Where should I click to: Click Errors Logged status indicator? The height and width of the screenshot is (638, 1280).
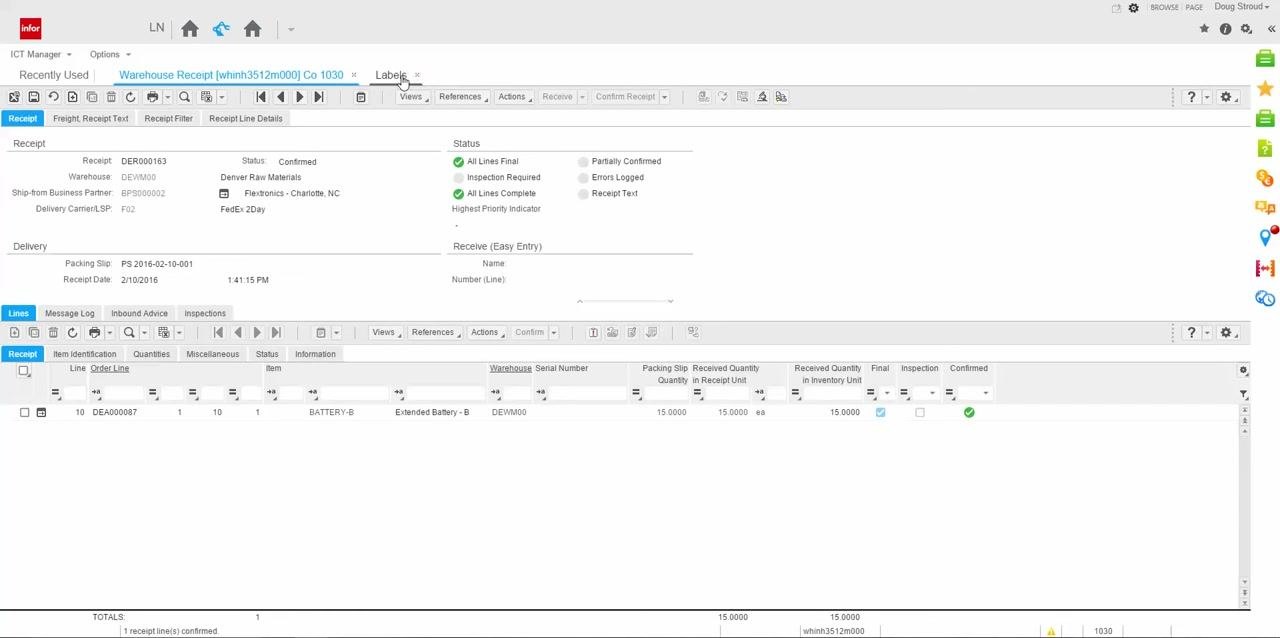pos(583,177)
